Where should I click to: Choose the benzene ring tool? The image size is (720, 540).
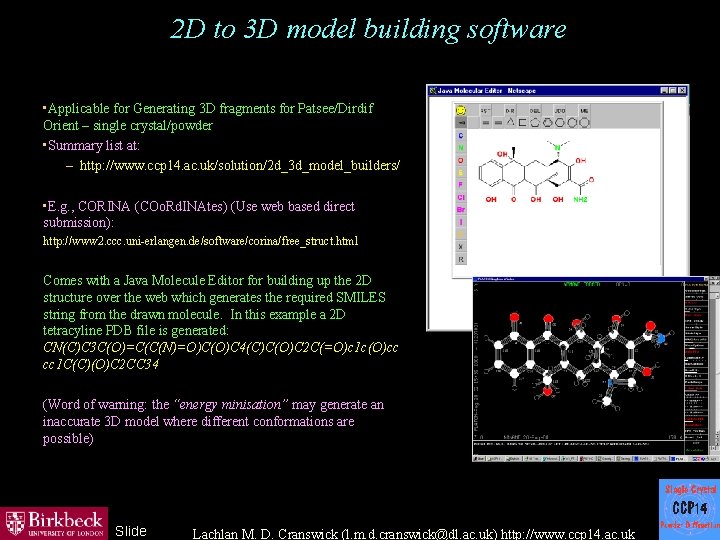pos(547,123)
